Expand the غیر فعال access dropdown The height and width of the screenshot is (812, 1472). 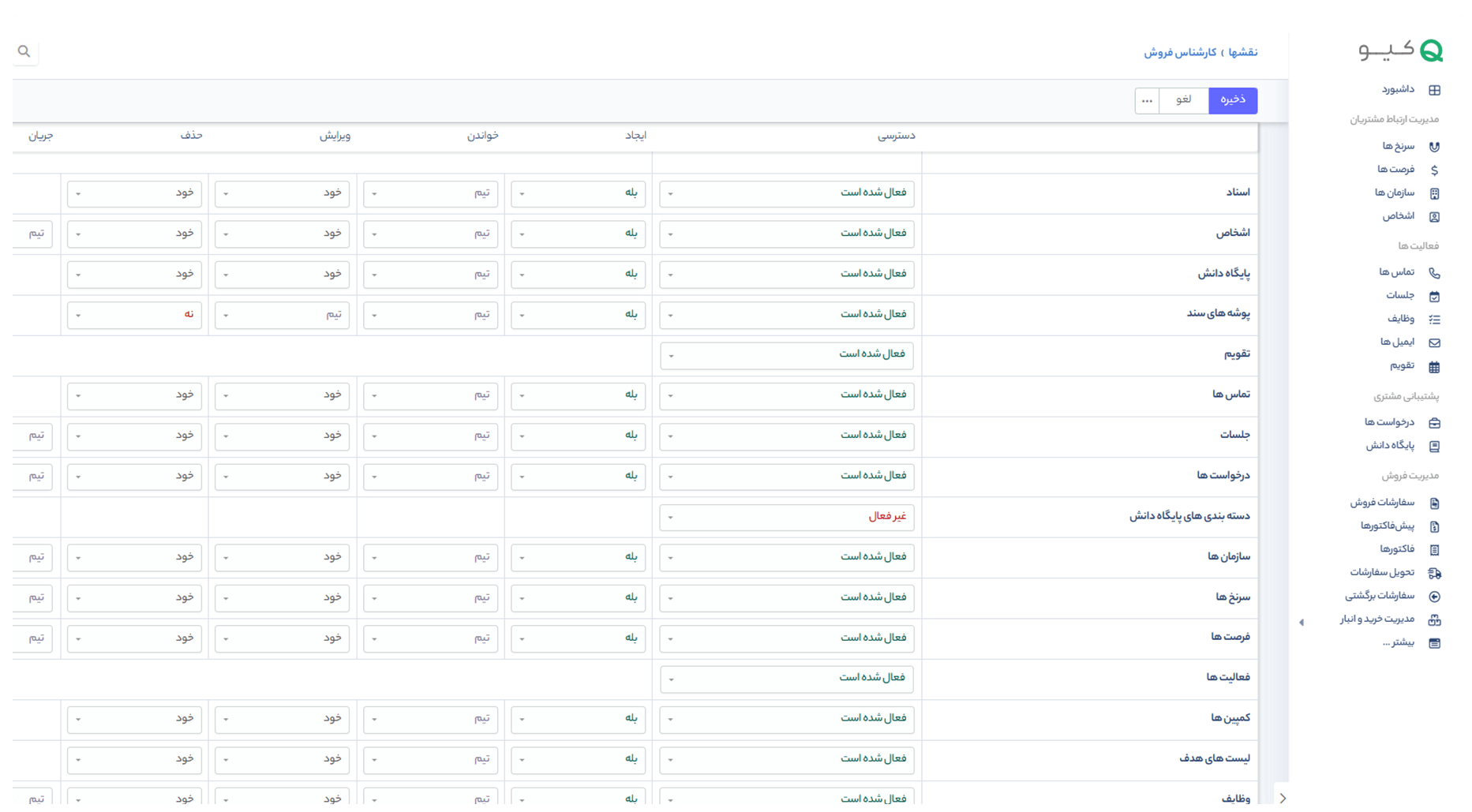[786, 517]
